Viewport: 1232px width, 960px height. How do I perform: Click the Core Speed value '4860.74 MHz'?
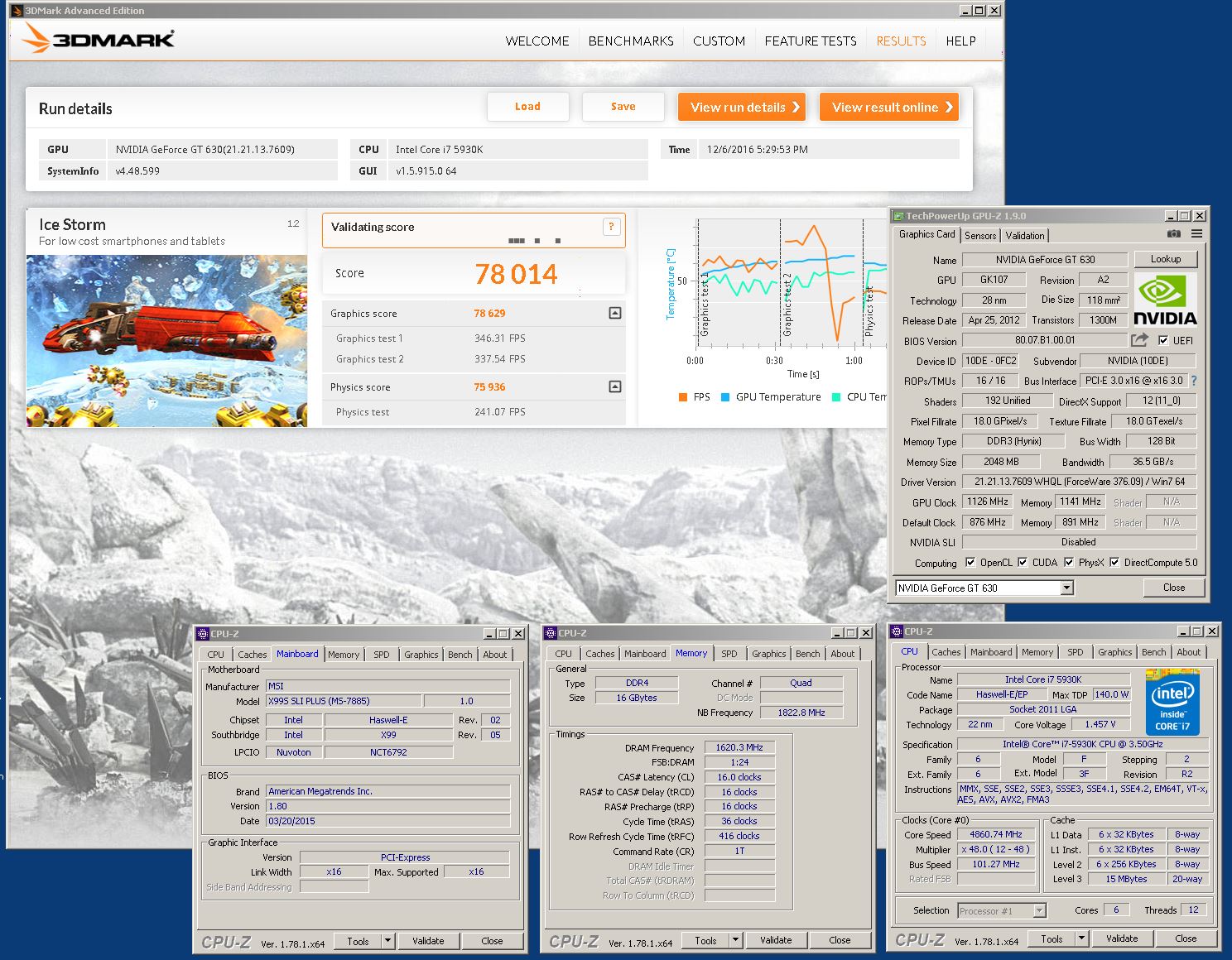tap(996, 834)
